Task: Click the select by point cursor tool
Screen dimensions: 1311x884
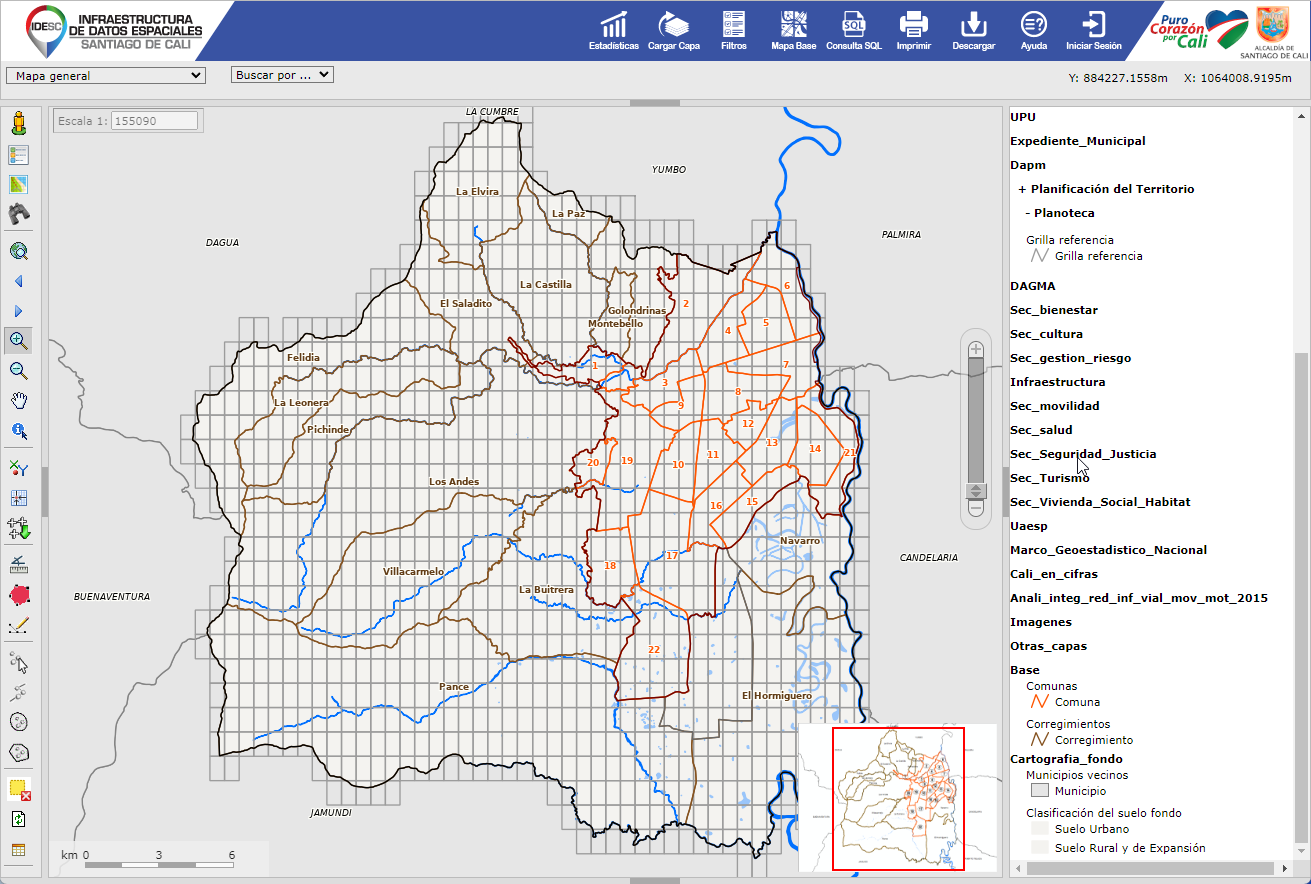Action: [x=18, y=663]
